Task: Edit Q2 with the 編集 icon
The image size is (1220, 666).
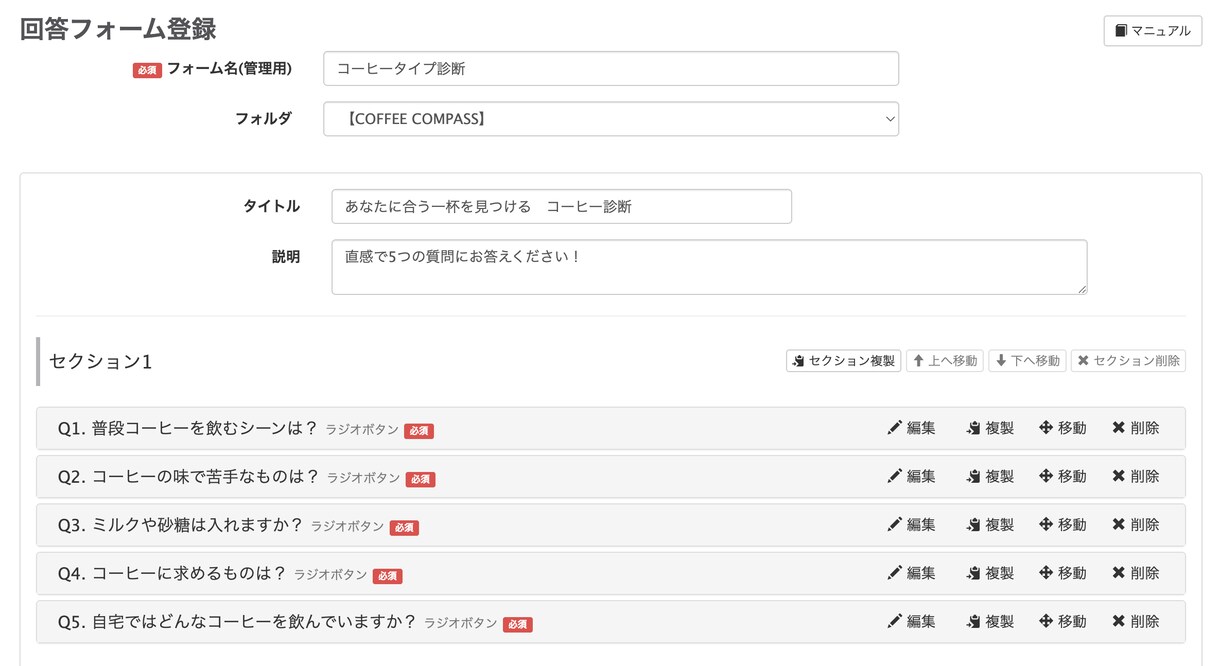Action: [911, 476]
